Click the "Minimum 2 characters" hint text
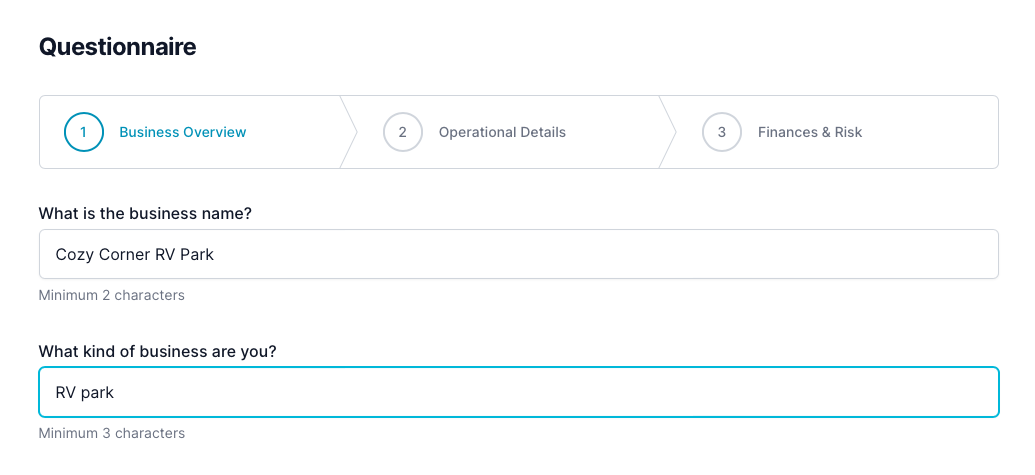This screenshot has width=1035, height=475. coord(111,295)
